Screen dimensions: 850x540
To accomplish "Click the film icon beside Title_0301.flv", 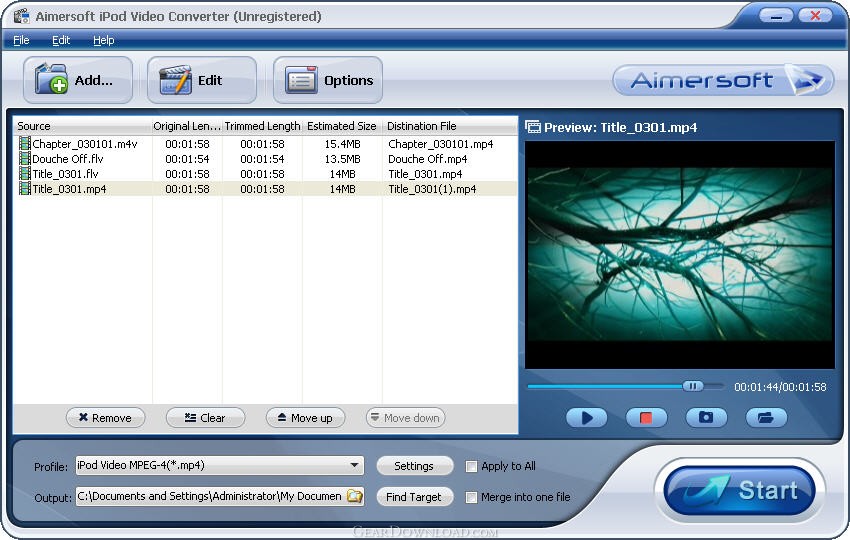I will (x=24, y=173).
